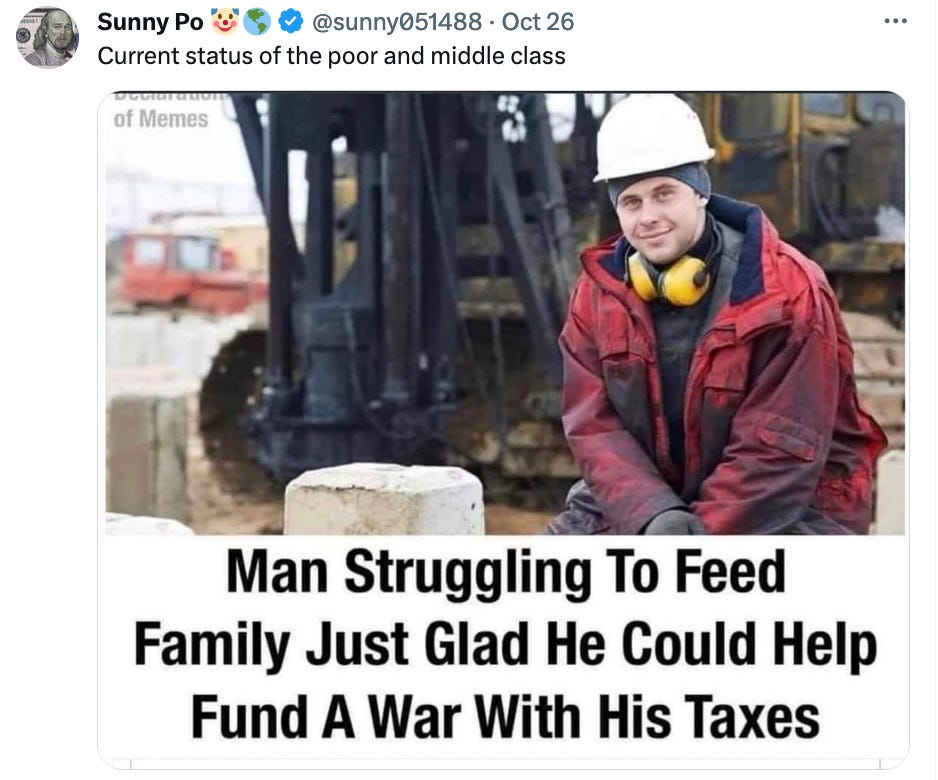Click the 'Family Just Glad He Could Help' line
This screenshot has width=938, height=780.
[505, 645]
